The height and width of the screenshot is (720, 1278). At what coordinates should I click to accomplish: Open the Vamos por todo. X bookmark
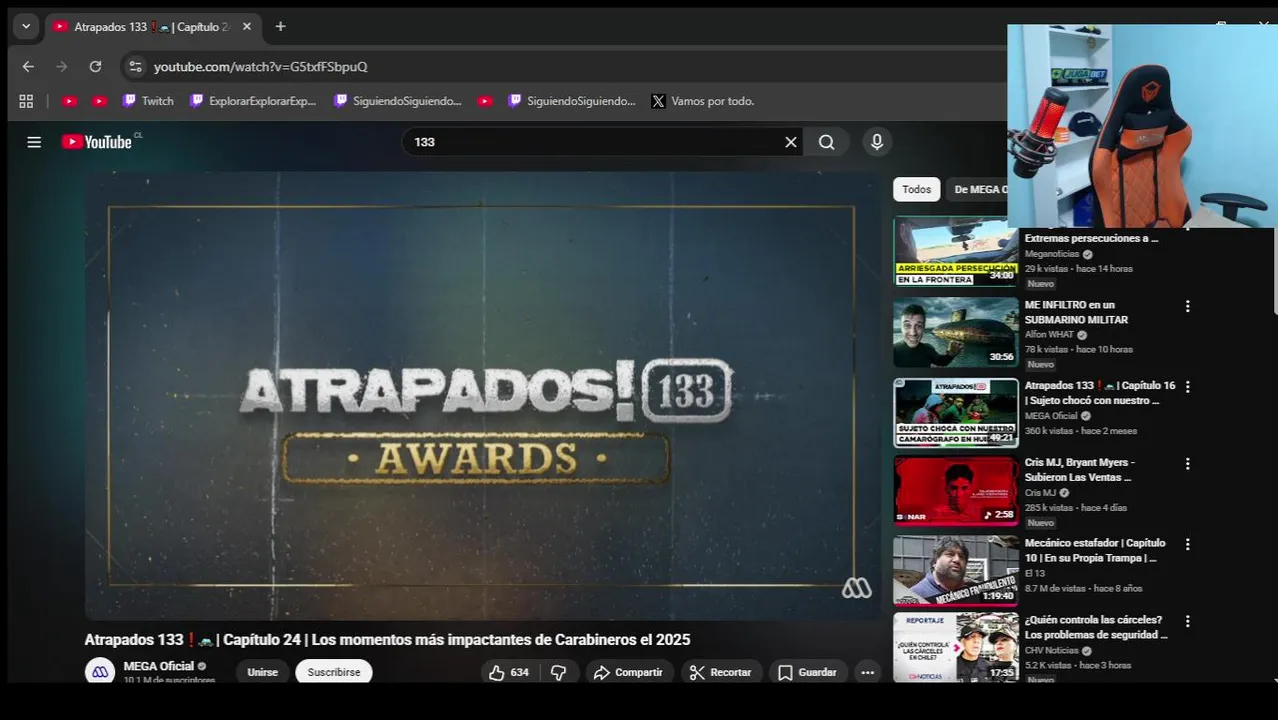click(703, 101)
